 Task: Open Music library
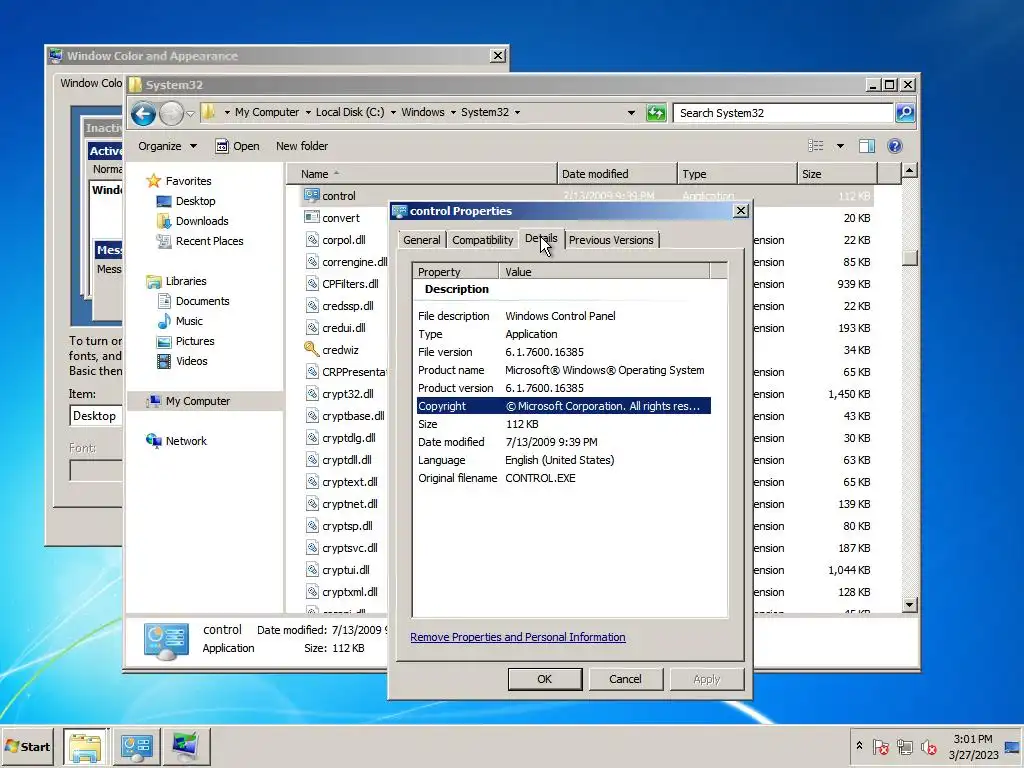click(189, 321)
